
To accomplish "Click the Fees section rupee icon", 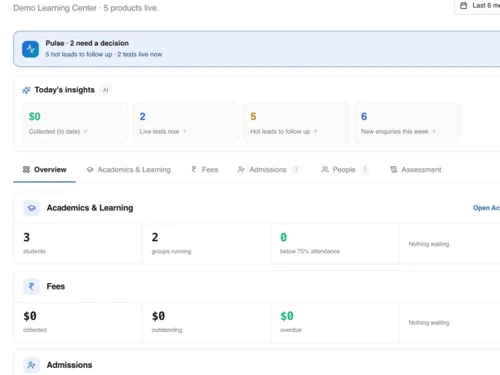I will click(32, 286).
